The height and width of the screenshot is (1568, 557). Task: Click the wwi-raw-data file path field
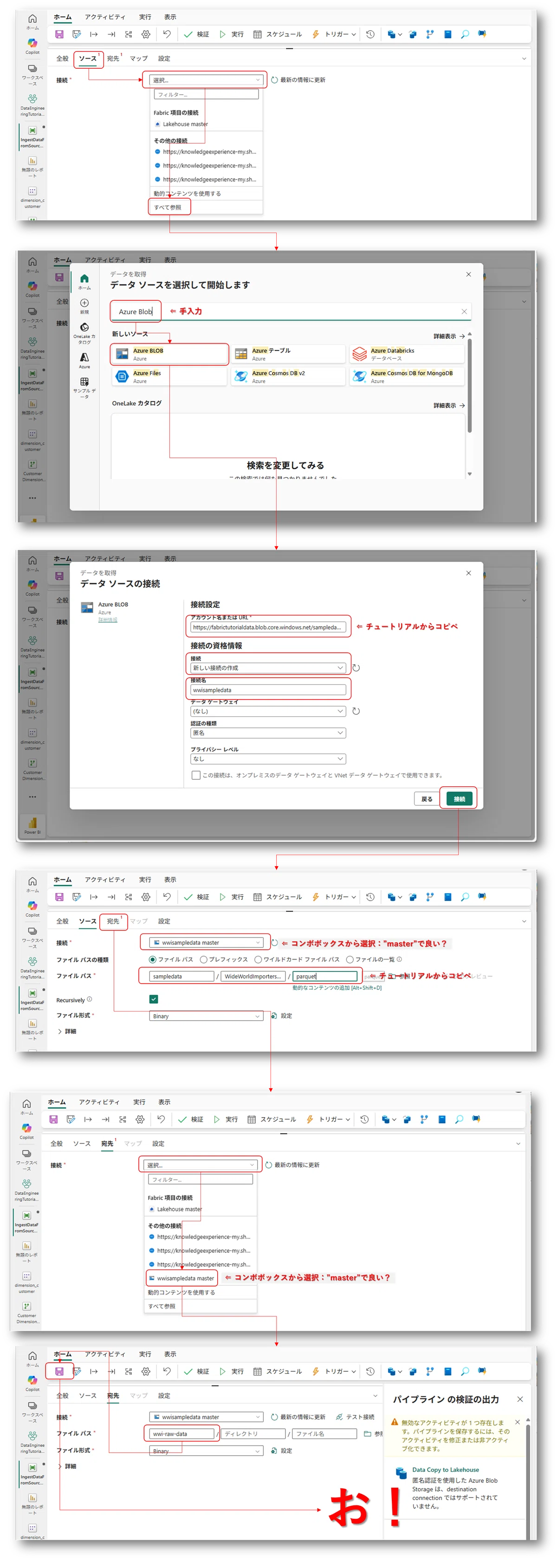[x=181, y=1433]
